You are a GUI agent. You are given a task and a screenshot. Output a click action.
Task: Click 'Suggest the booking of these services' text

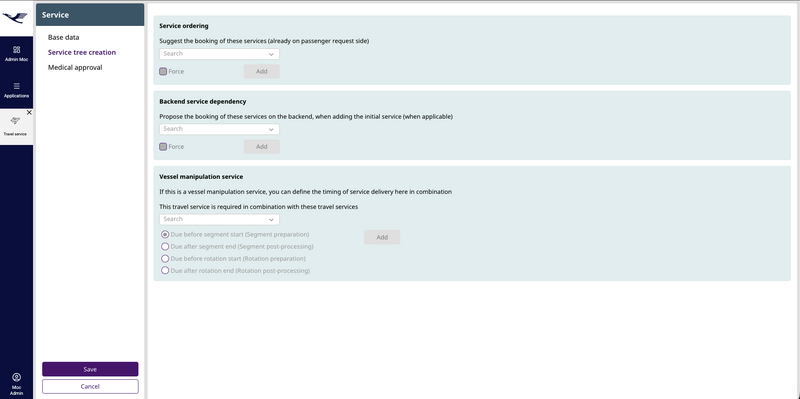tap(264, 41)
